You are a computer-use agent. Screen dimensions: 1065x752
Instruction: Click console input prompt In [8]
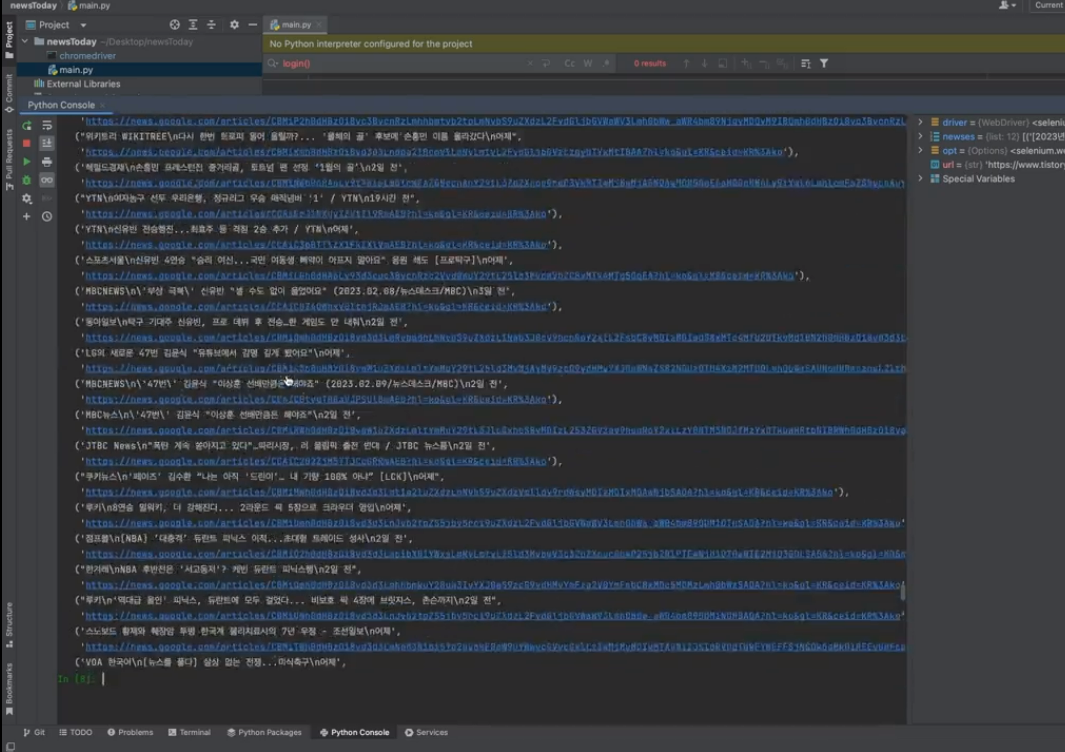tap(75, 679)
